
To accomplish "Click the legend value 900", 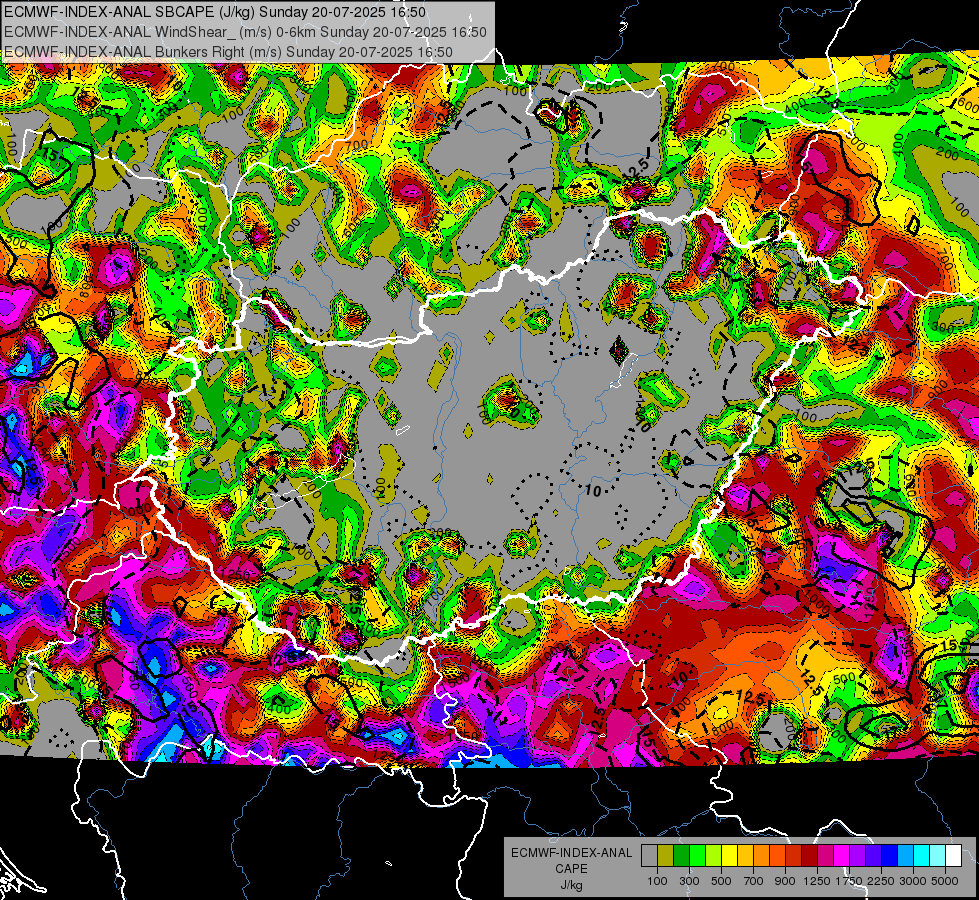I will pyautogui.click(x=785, y=881).
